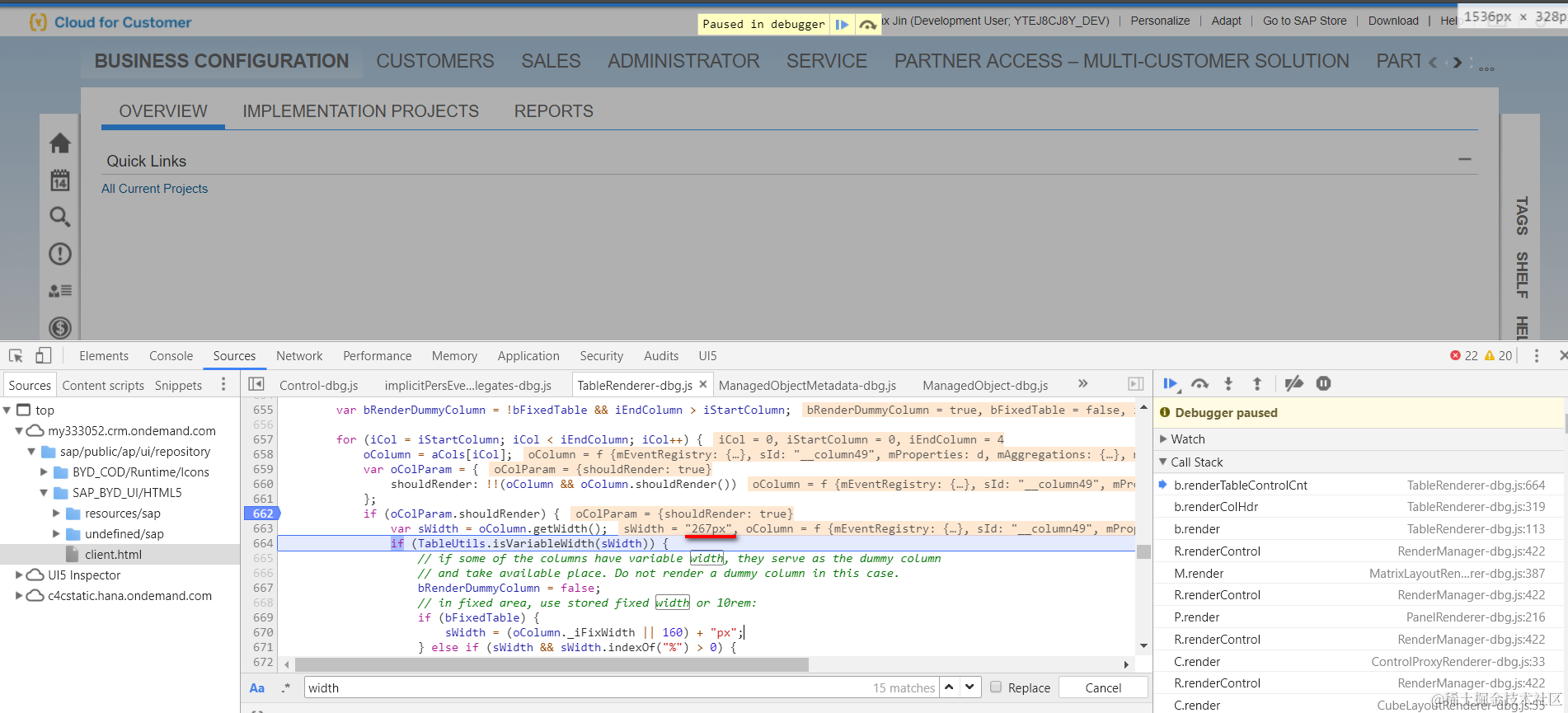1568x713 pixels.
Task: Expand c4cstatic.hana.ondemand.com node
Action: tap(19, 595)
